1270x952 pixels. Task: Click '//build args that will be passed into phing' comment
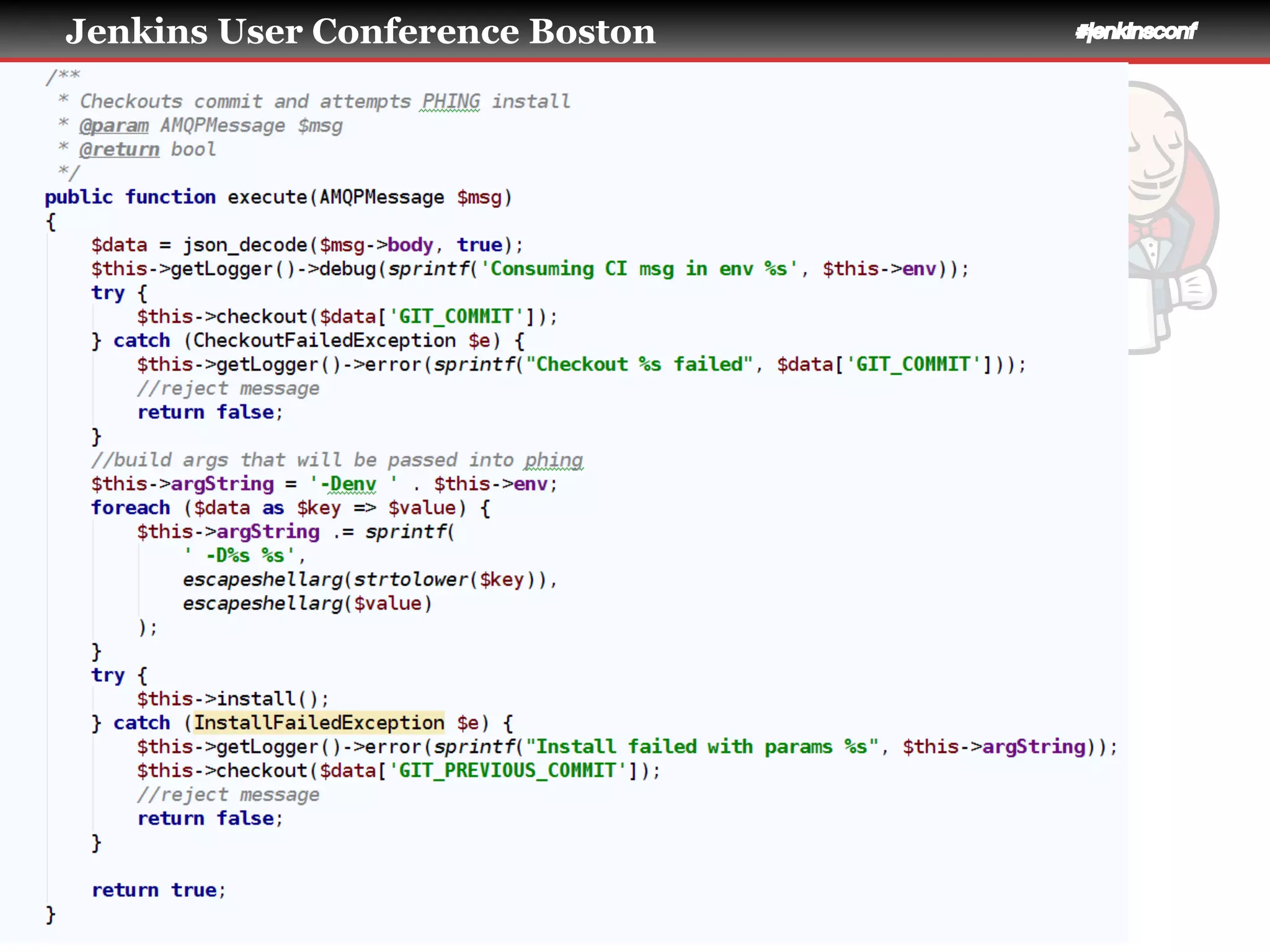[x=337, y=460]
